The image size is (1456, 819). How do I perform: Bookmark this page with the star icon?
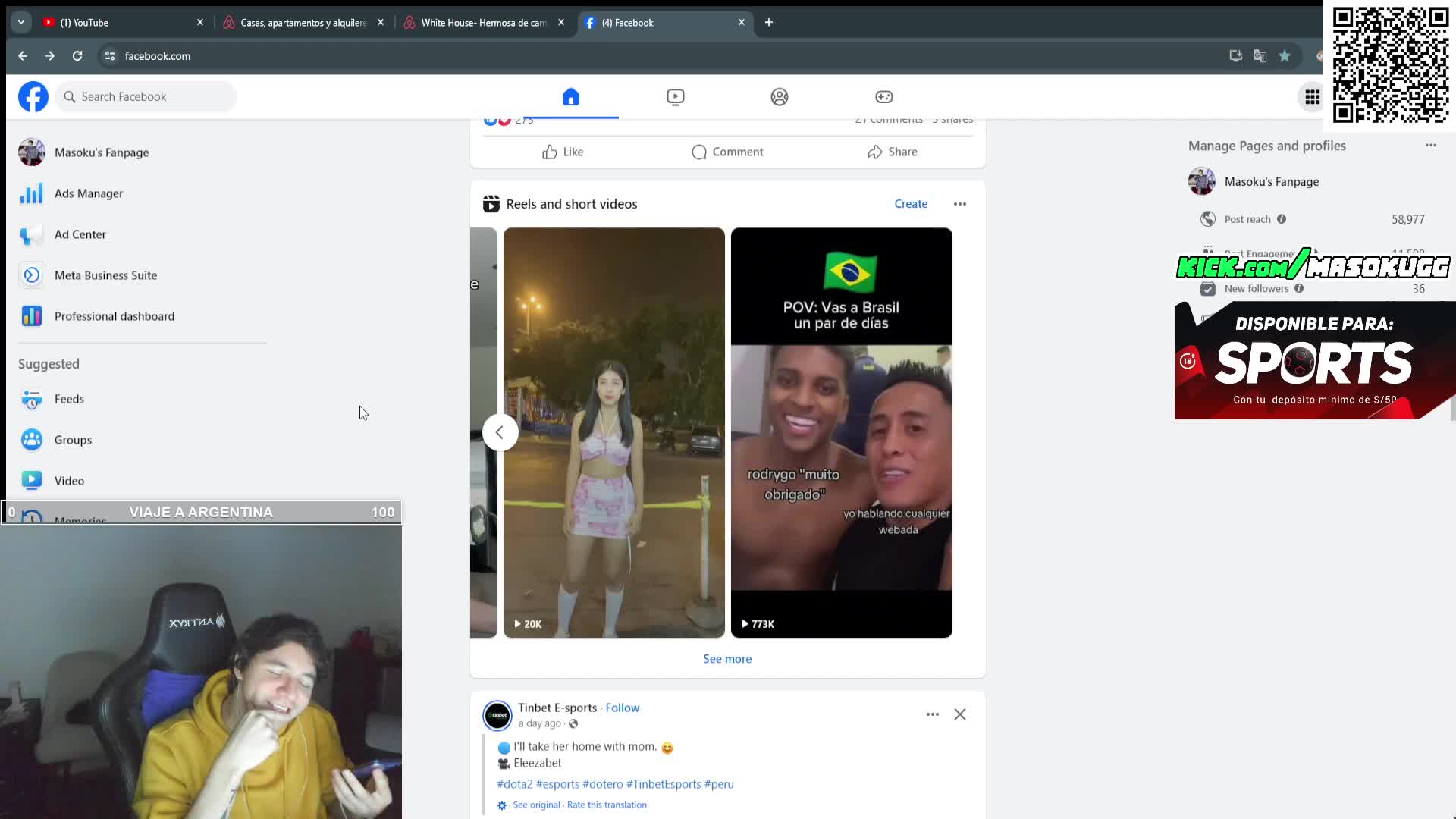coord(1285,56)
